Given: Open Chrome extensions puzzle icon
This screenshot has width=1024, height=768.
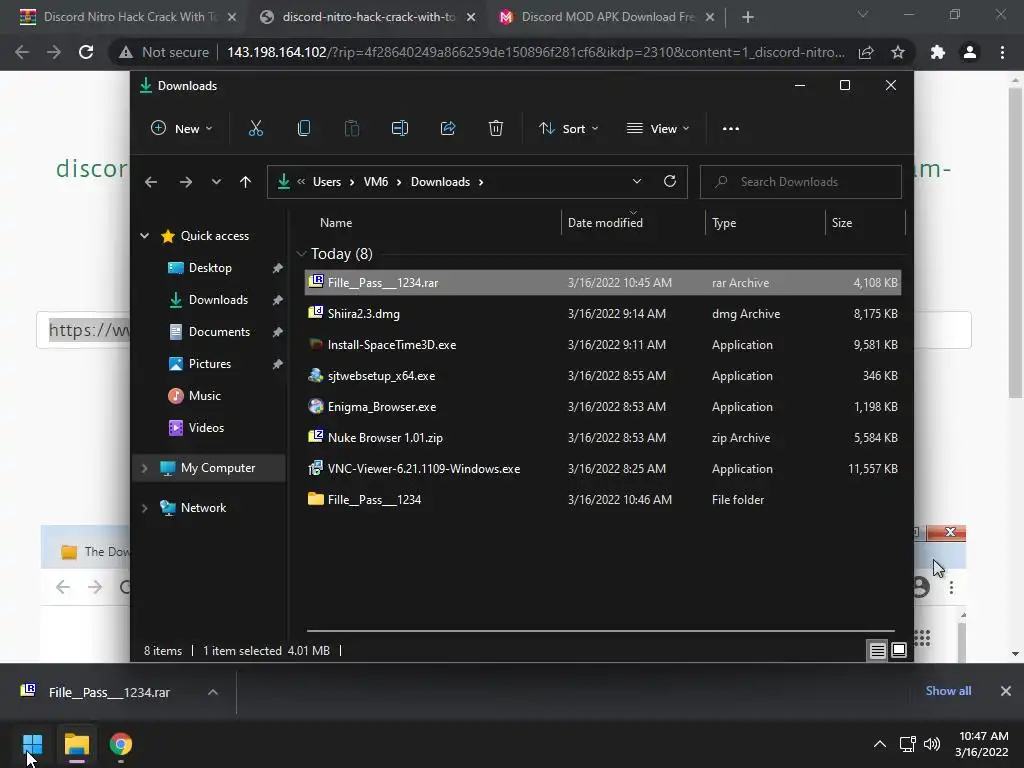Looking at the screenshot, I should click(x=938, y=52).
